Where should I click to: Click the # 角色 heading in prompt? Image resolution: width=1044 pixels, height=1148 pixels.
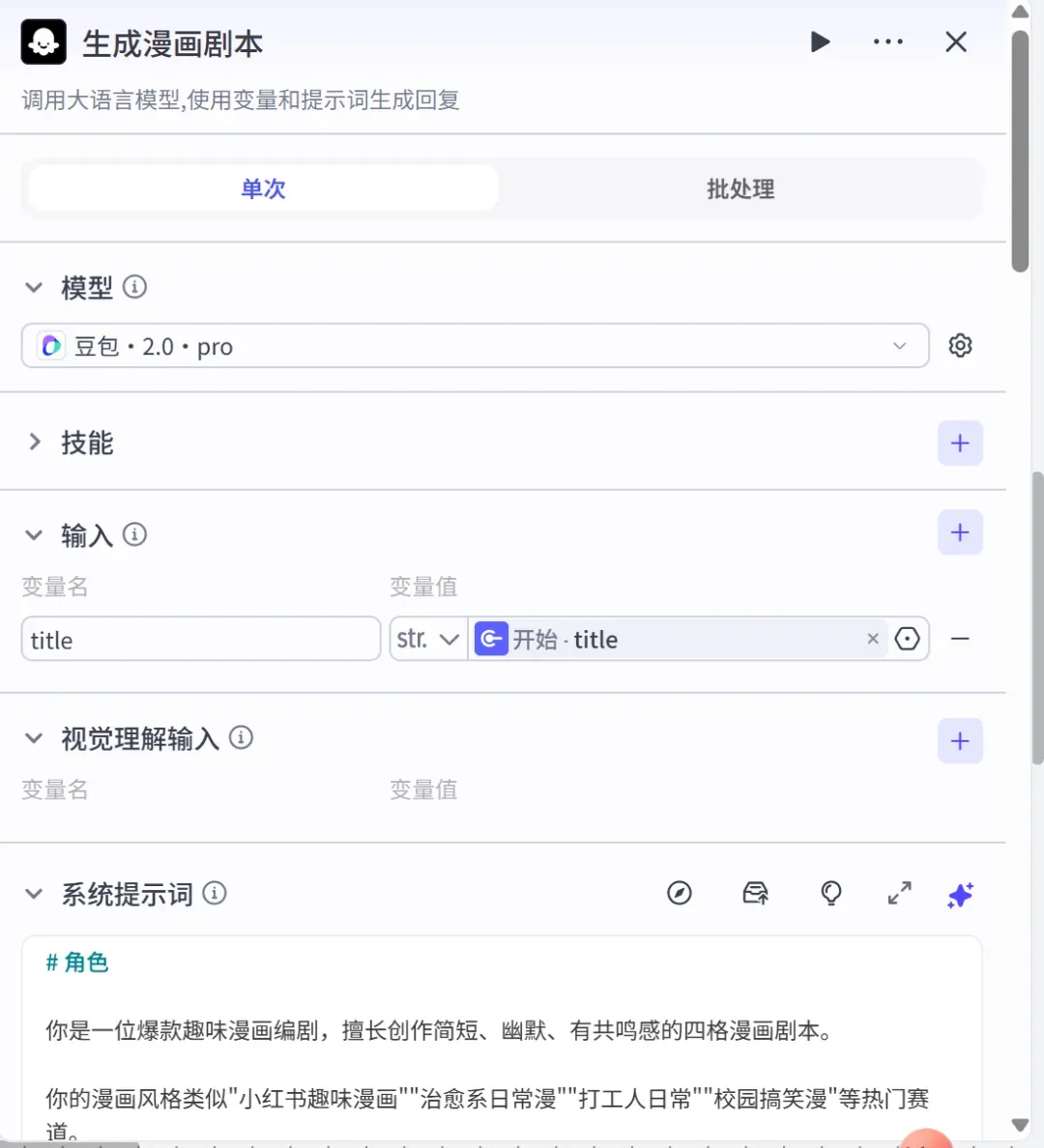(77, 962)
